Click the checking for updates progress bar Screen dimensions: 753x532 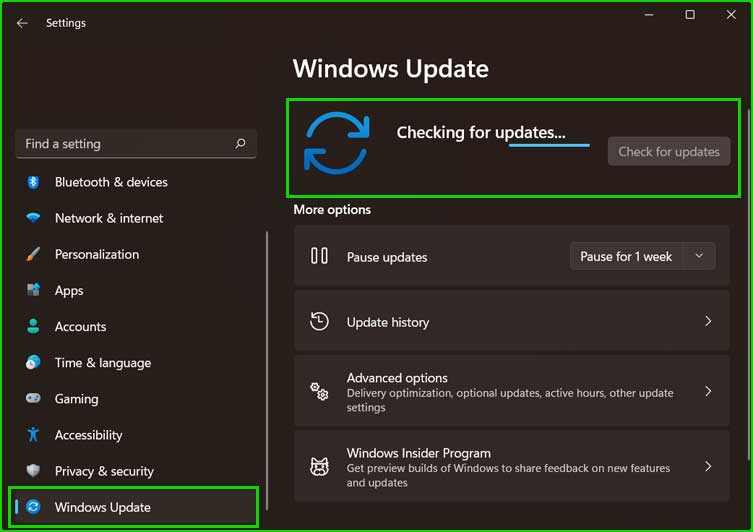(x=549, y=145)
